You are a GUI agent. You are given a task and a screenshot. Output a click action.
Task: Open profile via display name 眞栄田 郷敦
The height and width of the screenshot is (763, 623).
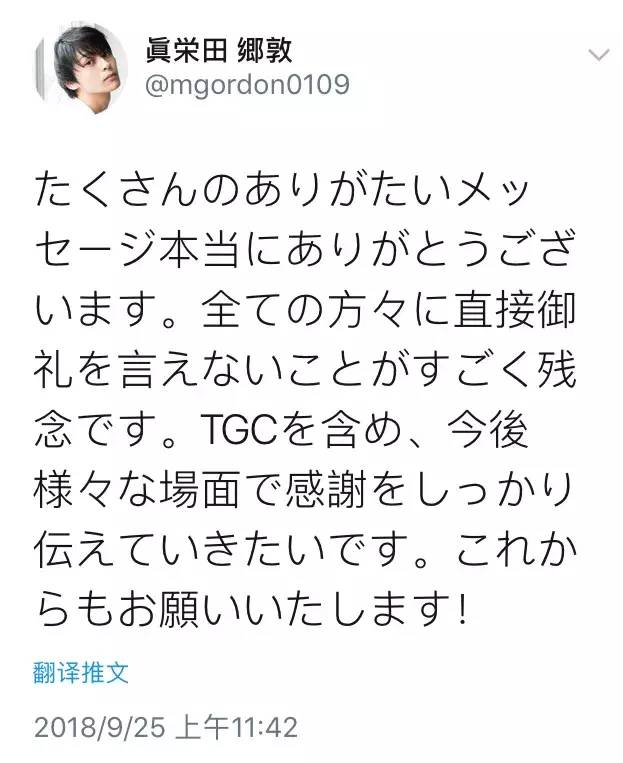click(219, 50)
